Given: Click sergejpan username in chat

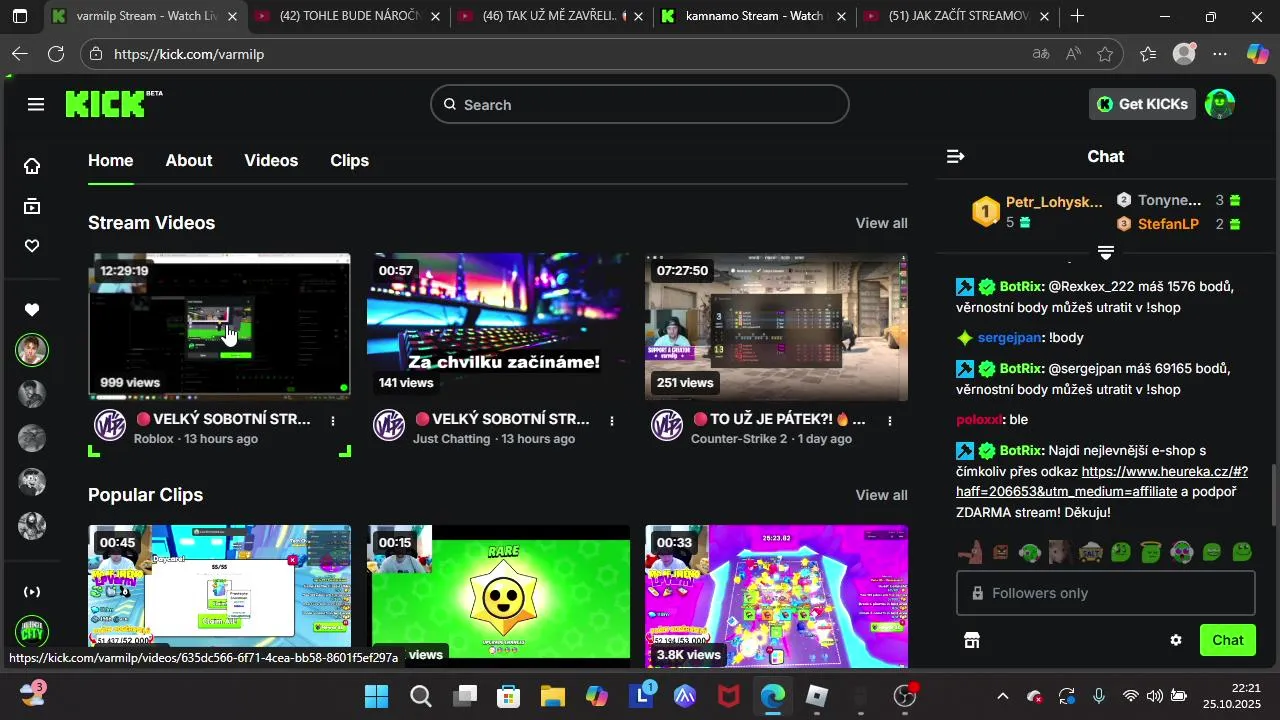Looking at the screenshot, I should pyautogui.click(x=1010, y=338).
